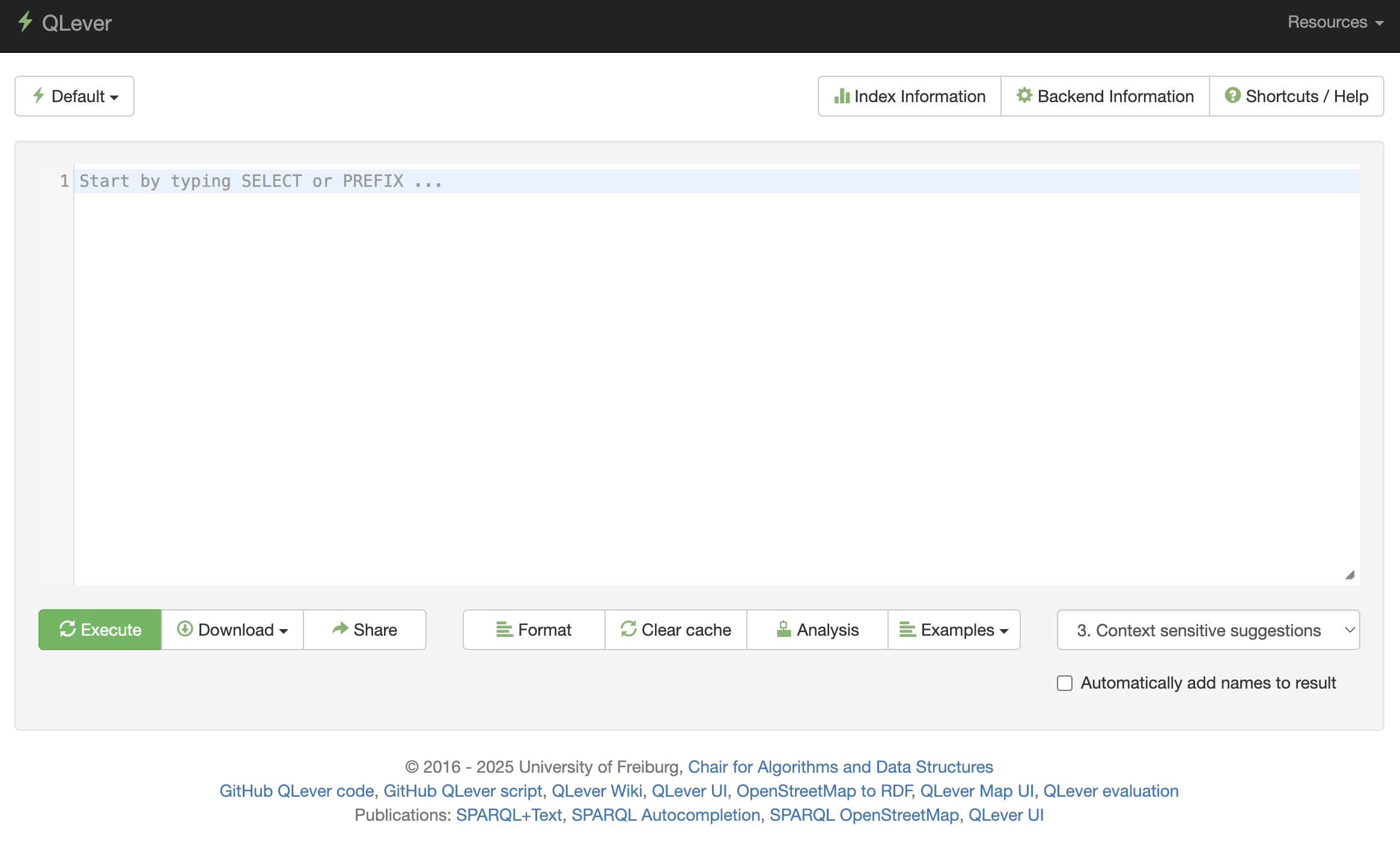Click line number 1 in editor gutter
This screenshot has height=846, width=1400.
pos(64,181)
